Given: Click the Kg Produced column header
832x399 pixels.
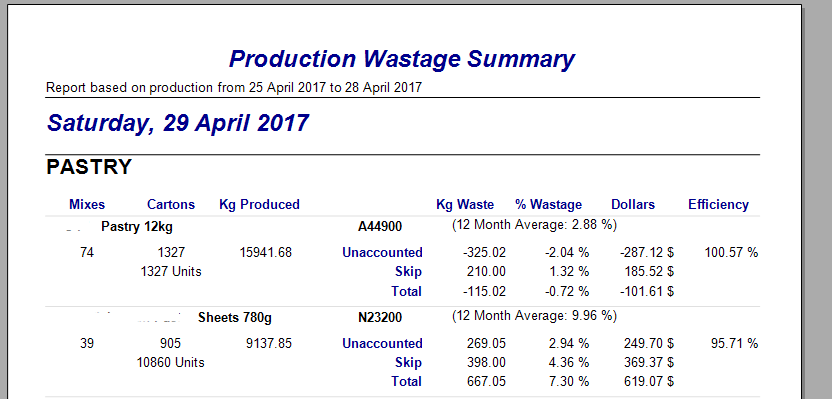Looking at the screenshot, I should 259,204.
